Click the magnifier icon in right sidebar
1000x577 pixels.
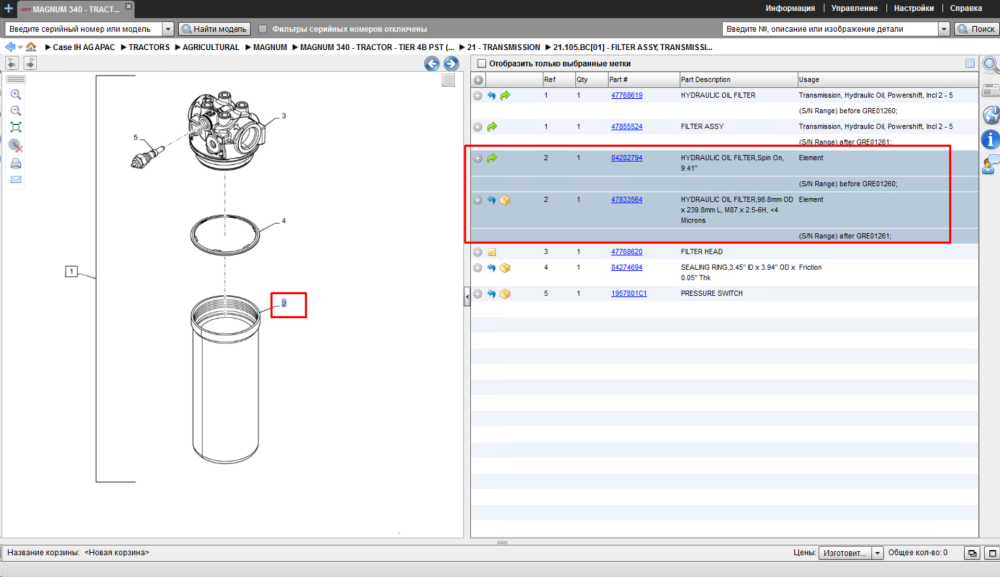tap(990, 64)
